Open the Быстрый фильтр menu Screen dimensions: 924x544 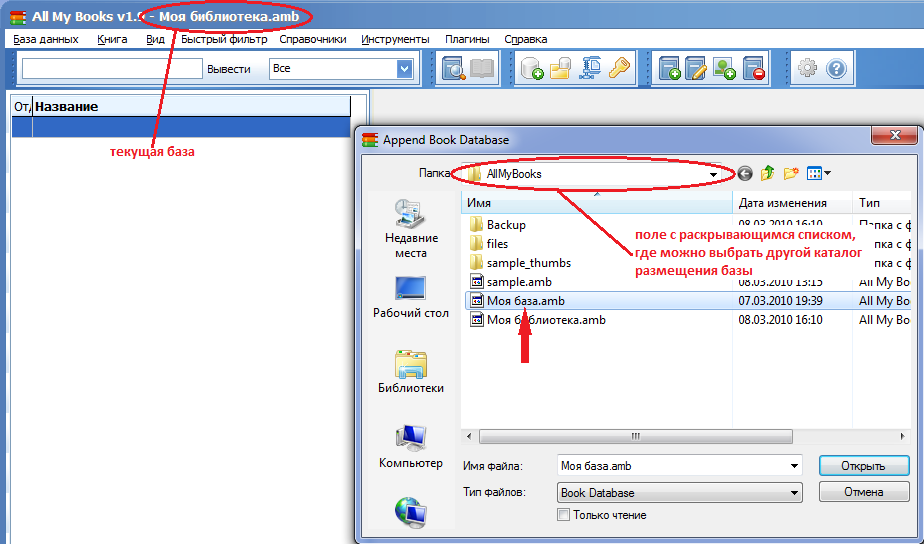point(224,39)
